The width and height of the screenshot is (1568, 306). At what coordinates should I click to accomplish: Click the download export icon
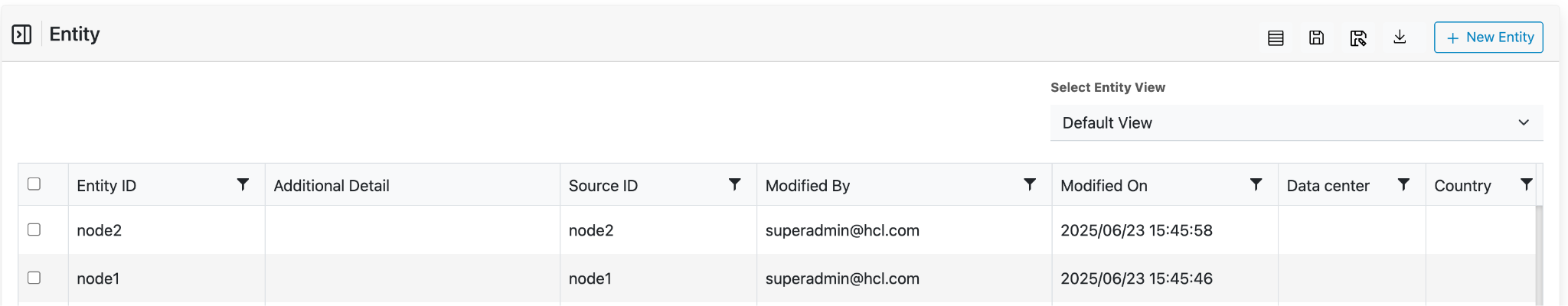pyautogui.click(x=1400, y=37)
